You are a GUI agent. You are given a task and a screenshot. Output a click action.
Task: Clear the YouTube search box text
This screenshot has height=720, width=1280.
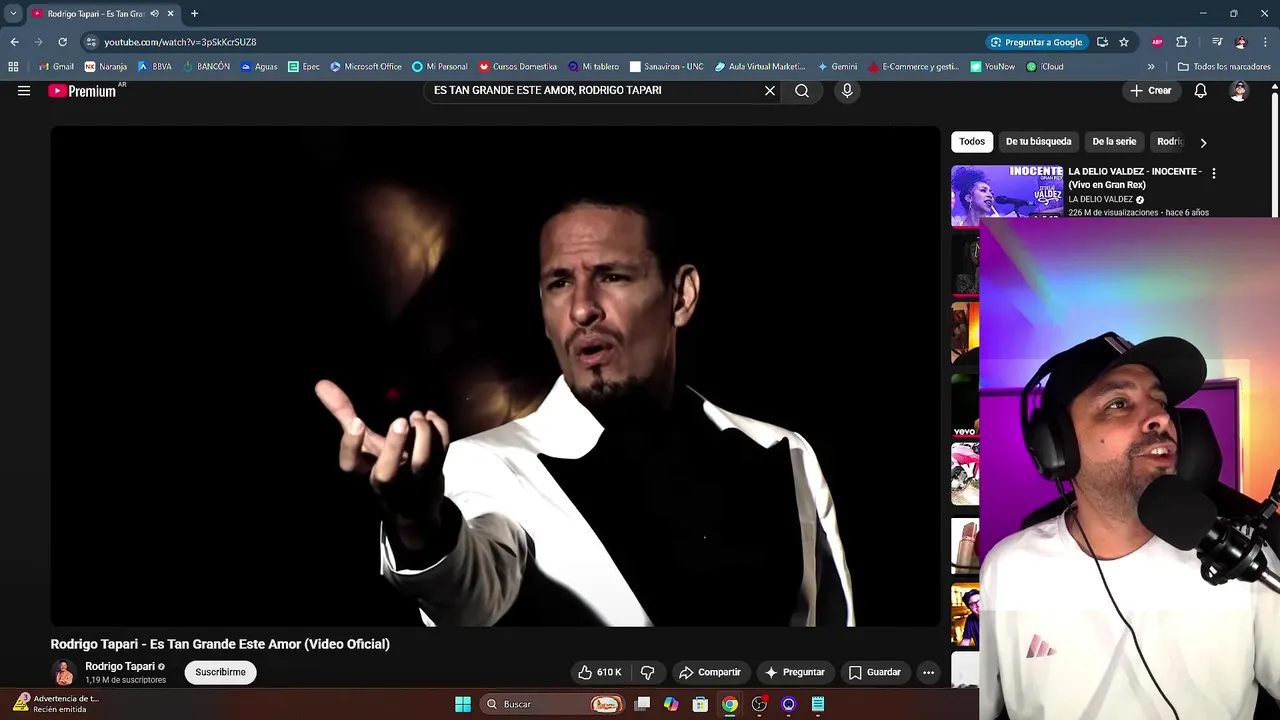coord(770,91)
